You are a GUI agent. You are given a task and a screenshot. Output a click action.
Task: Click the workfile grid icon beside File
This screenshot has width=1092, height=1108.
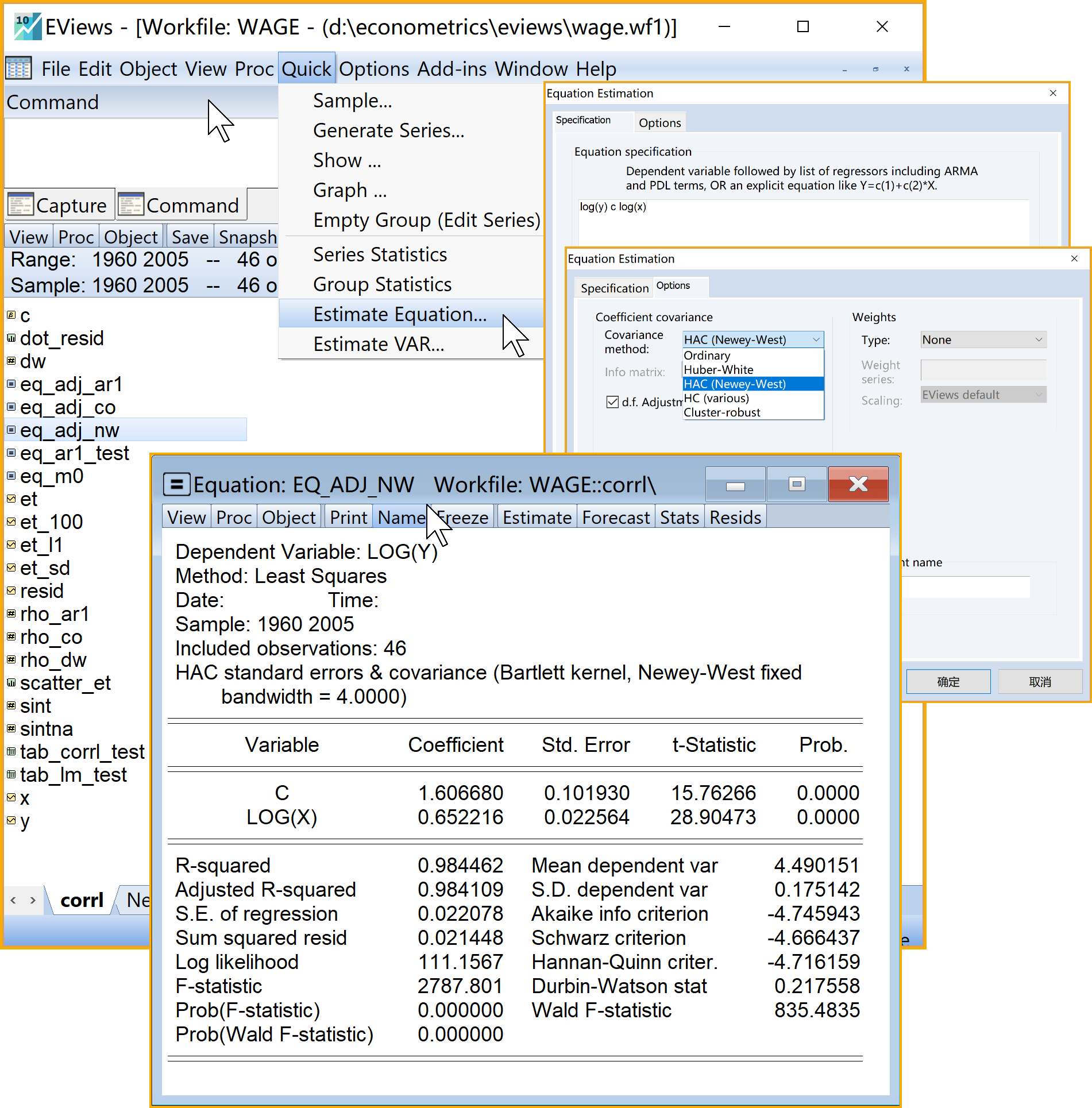click(x=18, y=68)
